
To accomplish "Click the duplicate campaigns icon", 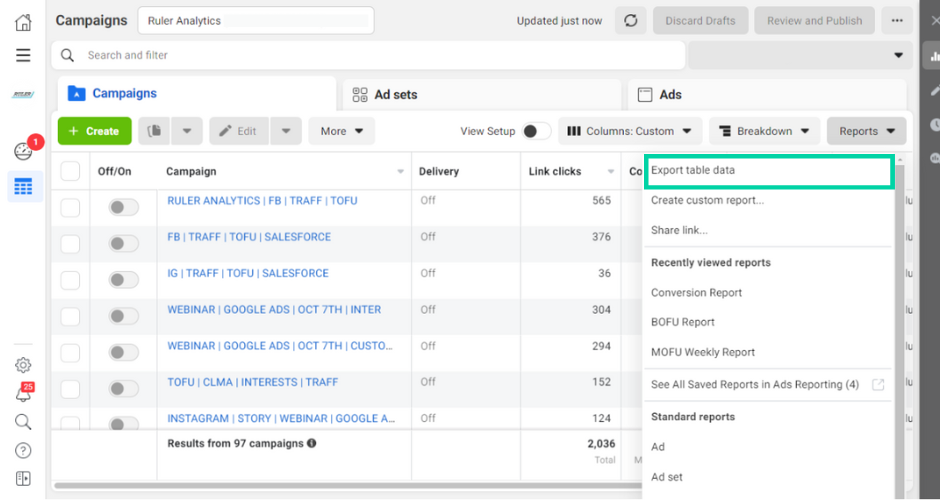I will [154, 131].
